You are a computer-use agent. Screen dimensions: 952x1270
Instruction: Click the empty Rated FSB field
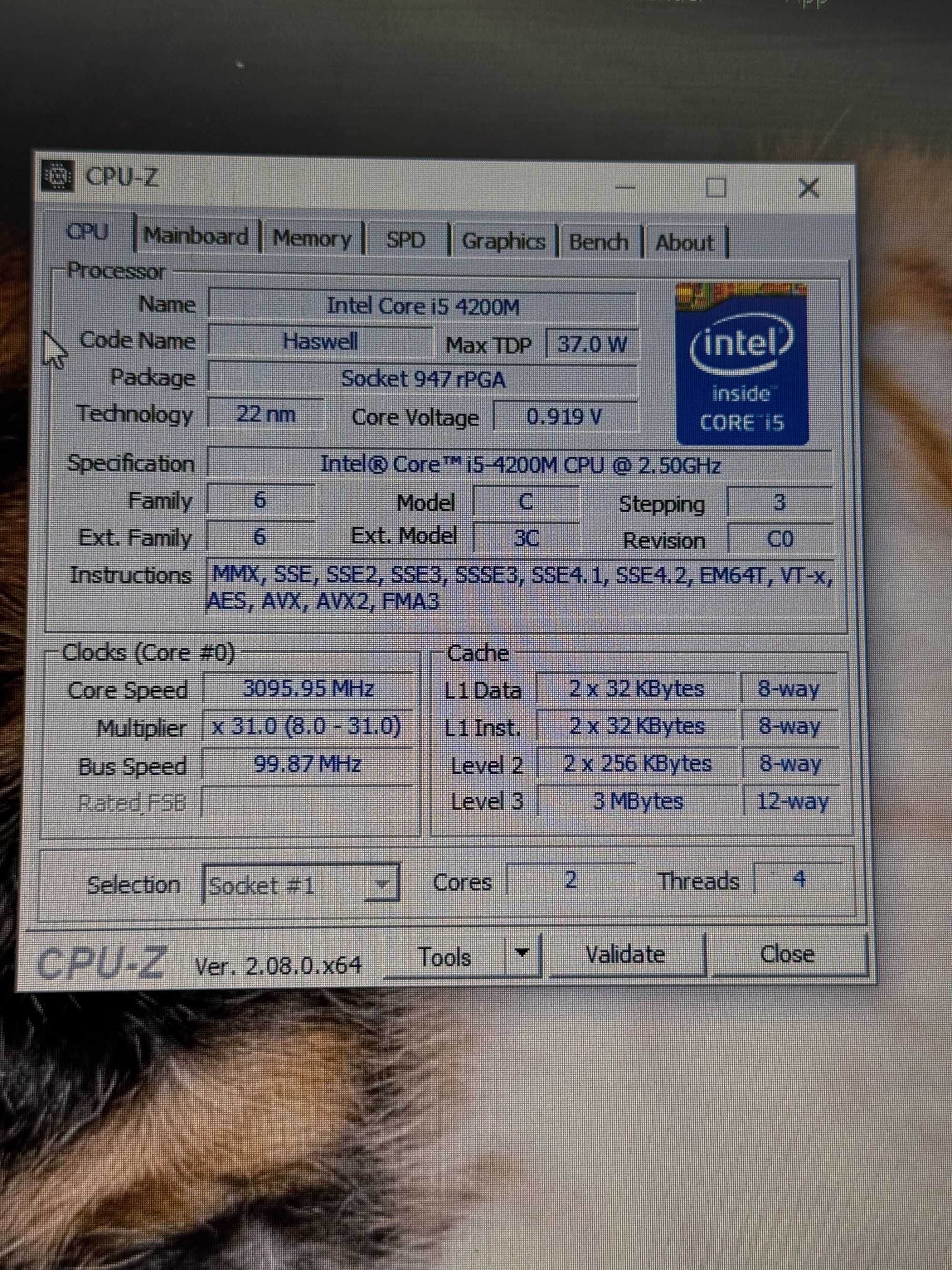click(x=307, y=801)
